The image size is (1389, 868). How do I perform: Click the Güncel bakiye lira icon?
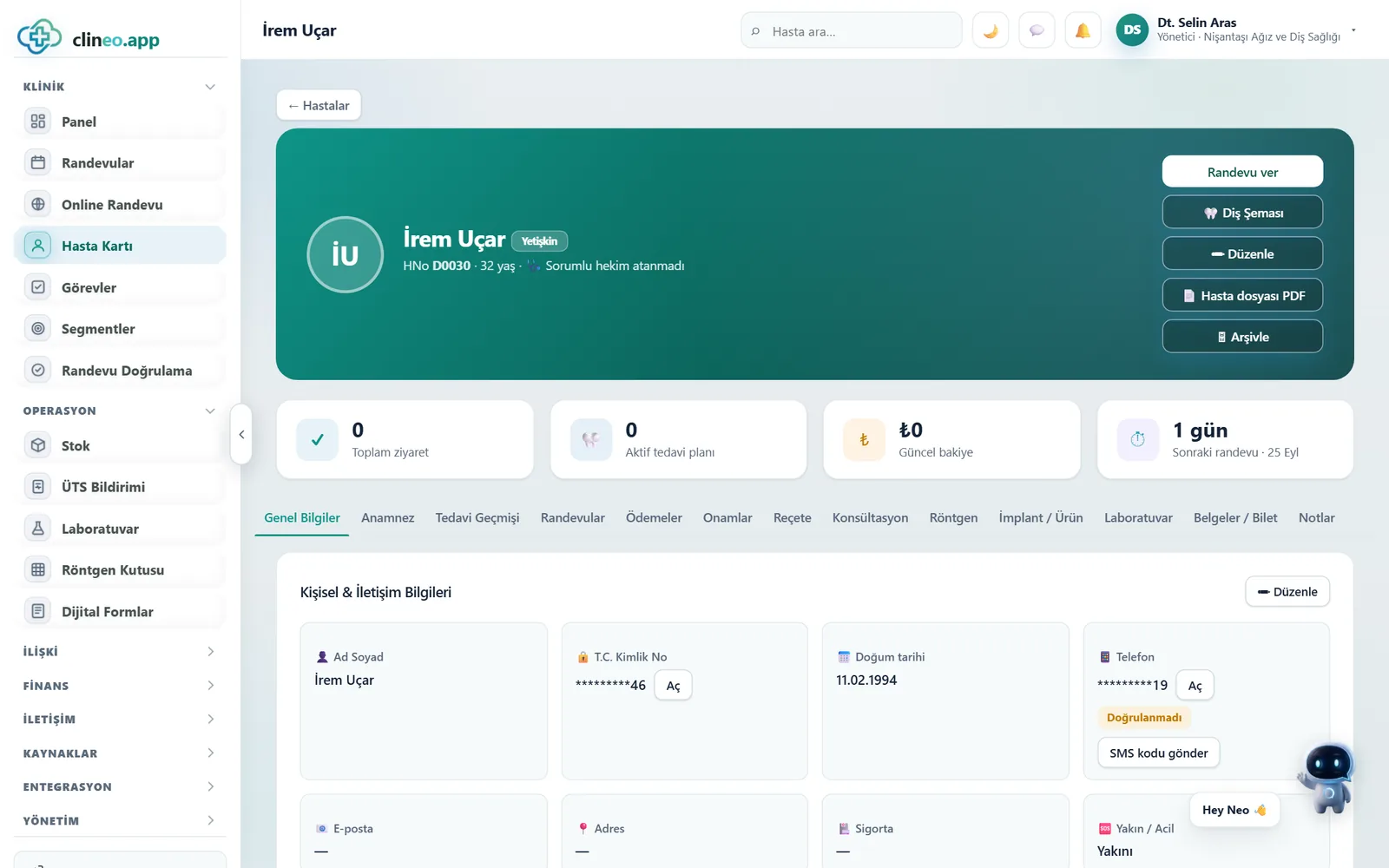(x=864, y=439)
